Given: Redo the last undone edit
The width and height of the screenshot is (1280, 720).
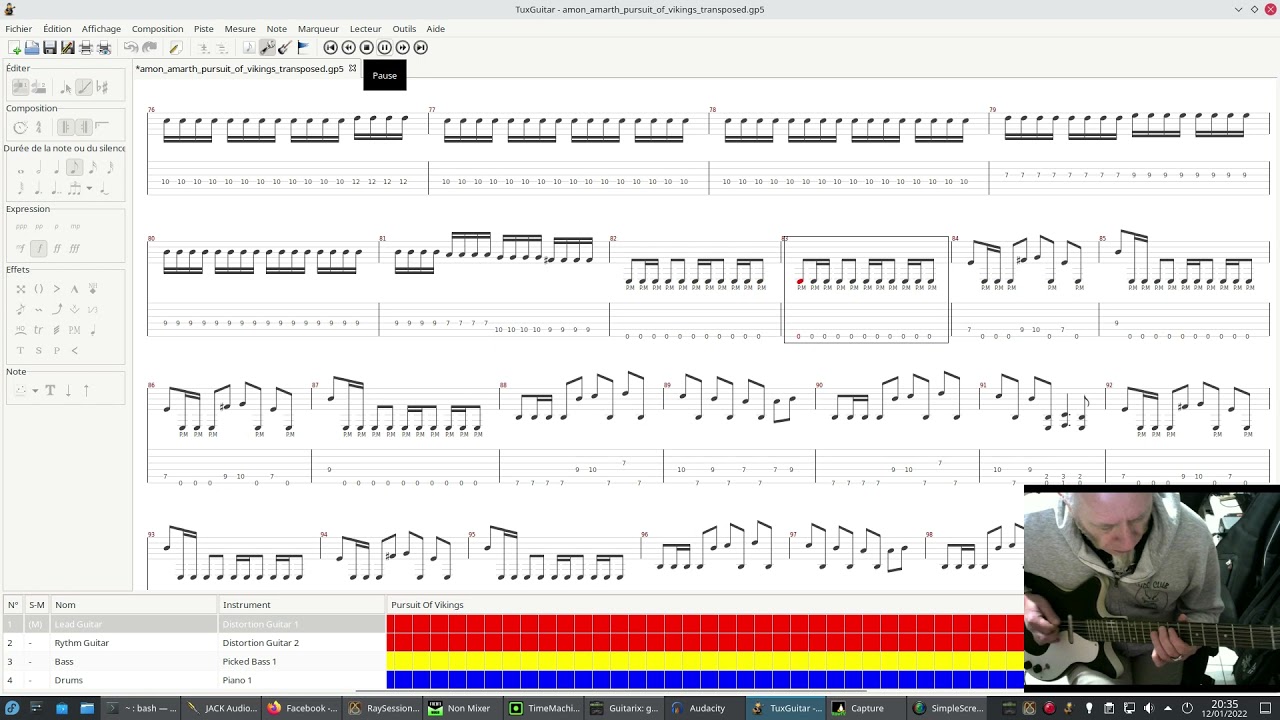Looking at the screenshot, I should (149, 47).
